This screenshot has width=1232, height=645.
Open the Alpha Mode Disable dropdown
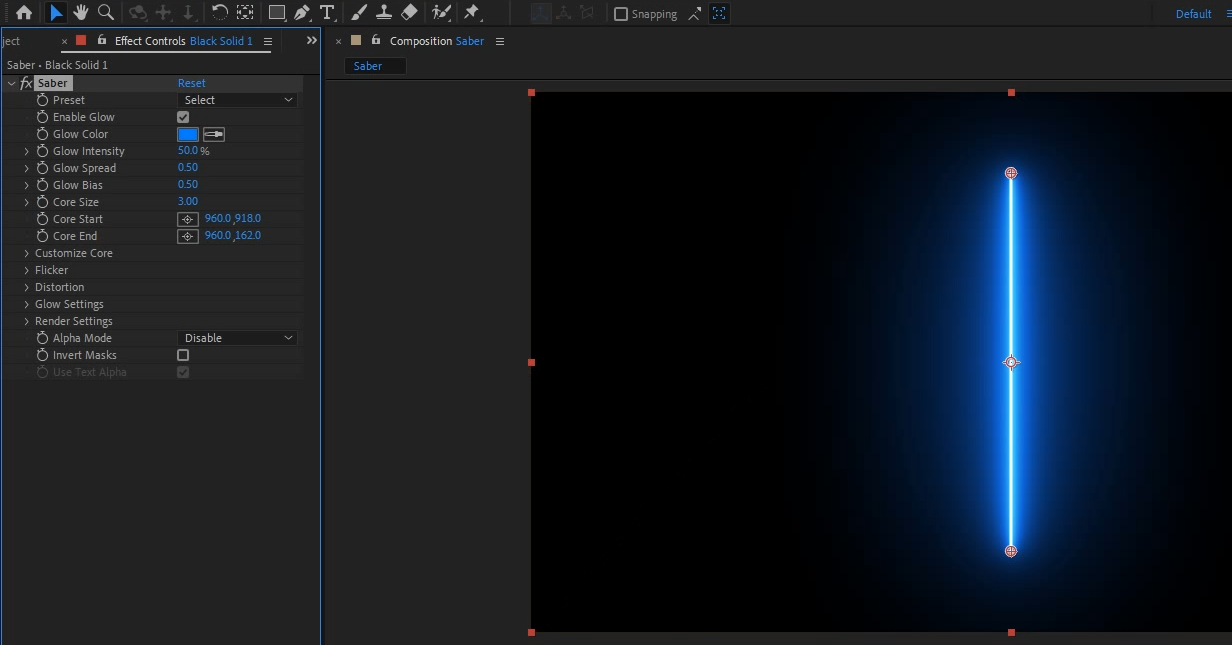click(x=238, y=338)
